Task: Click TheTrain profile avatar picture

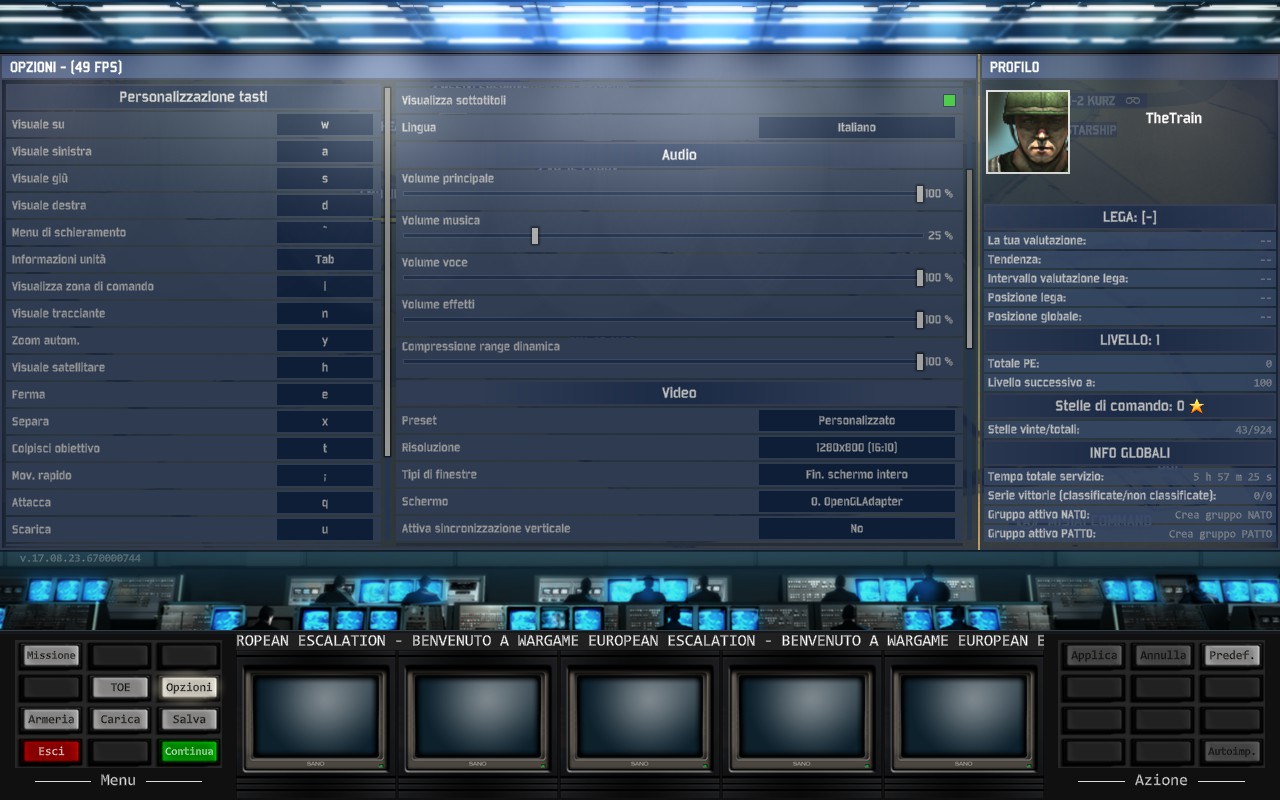Action: pyautogui.click(x=1028, y=132)
